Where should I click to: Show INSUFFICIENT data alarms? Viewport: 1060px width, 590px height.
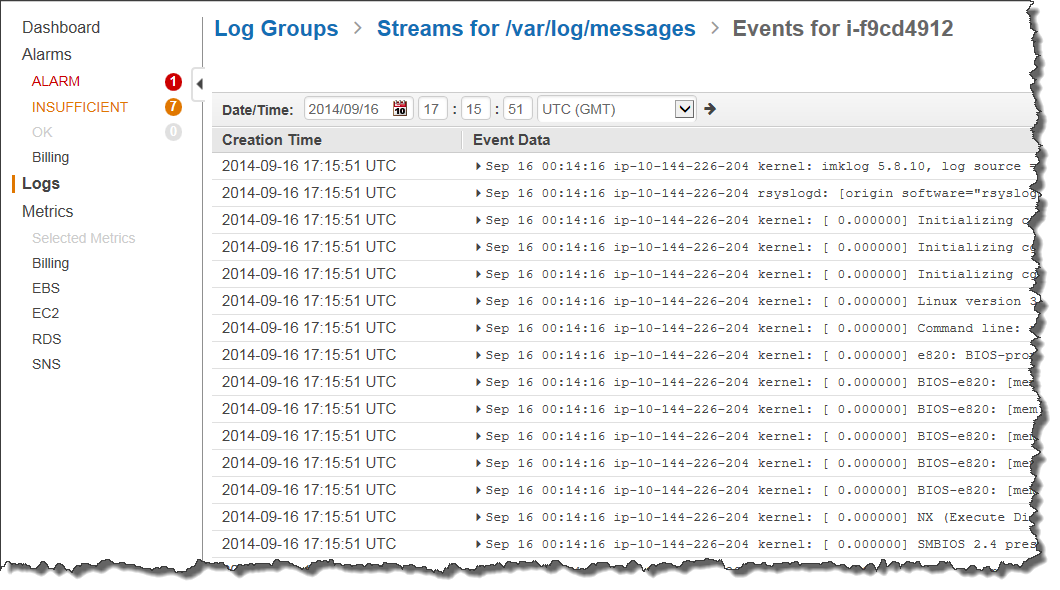[x=80, y=107]
